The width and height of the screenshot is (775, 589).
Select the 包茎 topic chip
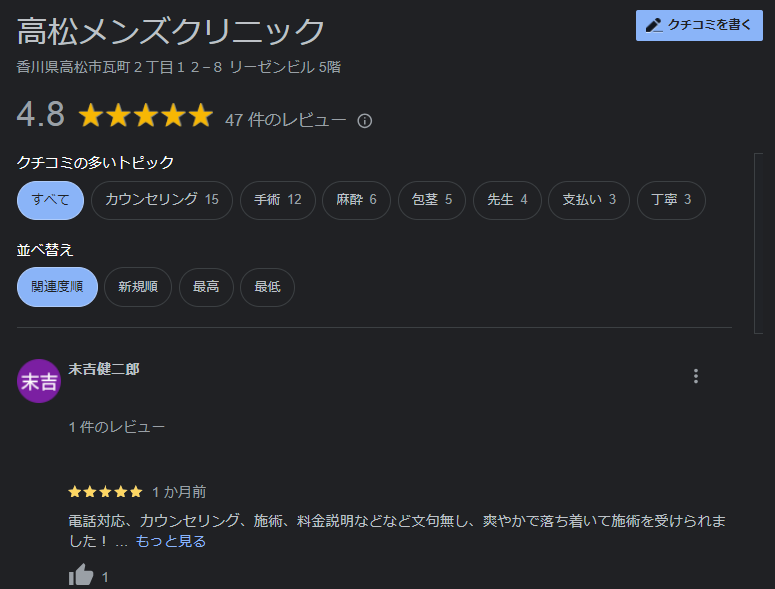tap(432, 200)
